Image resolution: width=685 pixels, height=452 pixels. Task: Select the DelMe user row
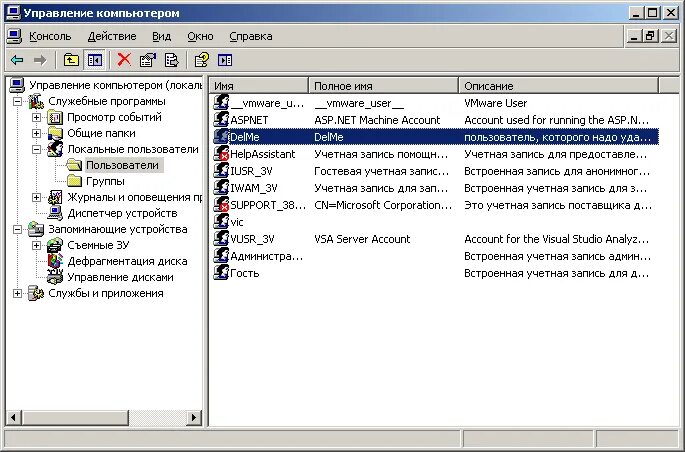pyautogui.click(x=436, y=137)
